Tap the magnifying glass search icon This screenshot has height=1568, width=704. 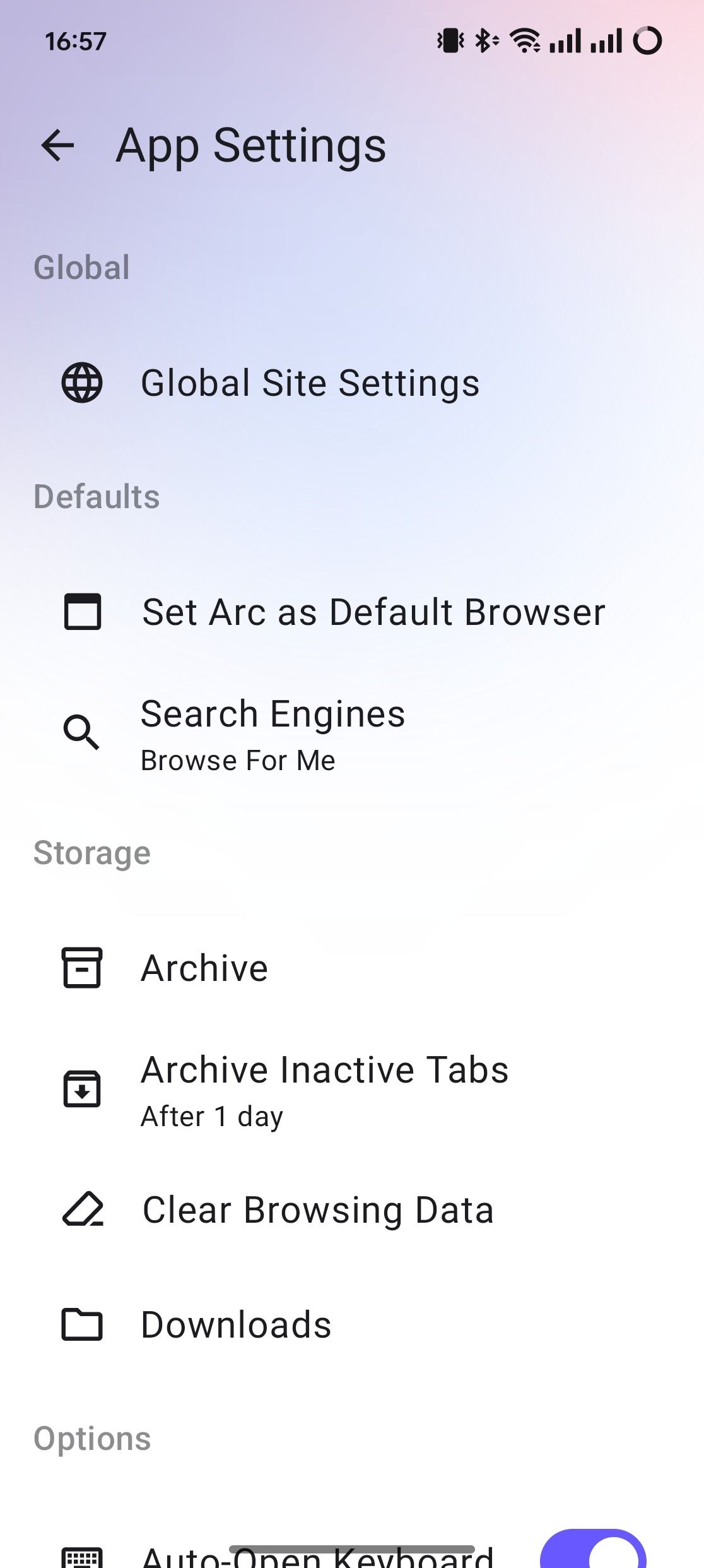81,732
